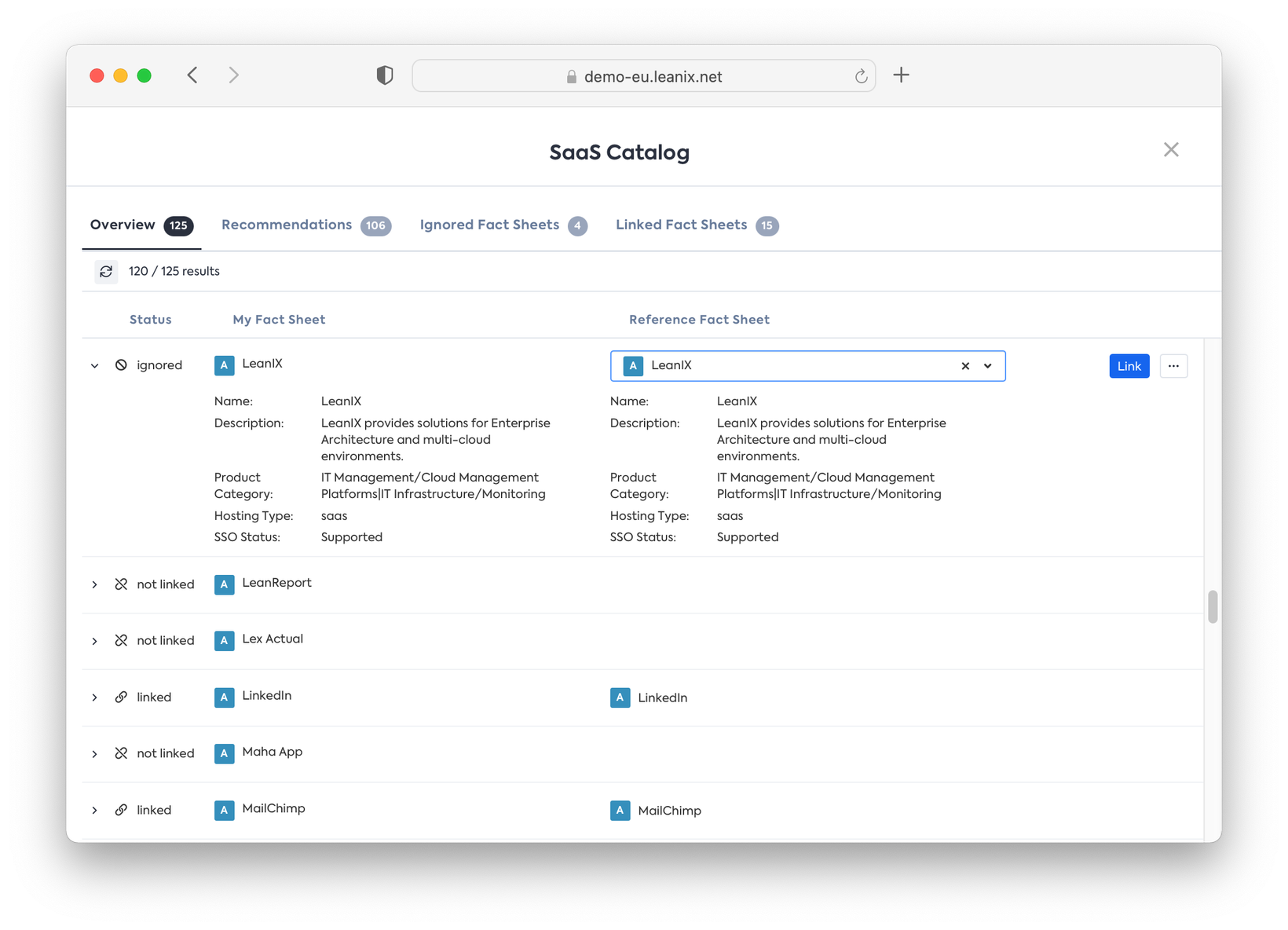Expand the LeanReport row
Screen dimensions: 1288x930
[x=94, y=585]
